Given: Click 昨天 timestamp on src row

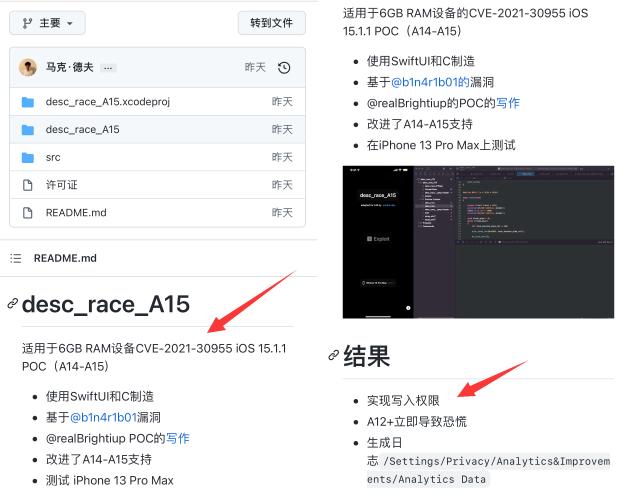Looking at the screenshot, I should pos(282,157).
